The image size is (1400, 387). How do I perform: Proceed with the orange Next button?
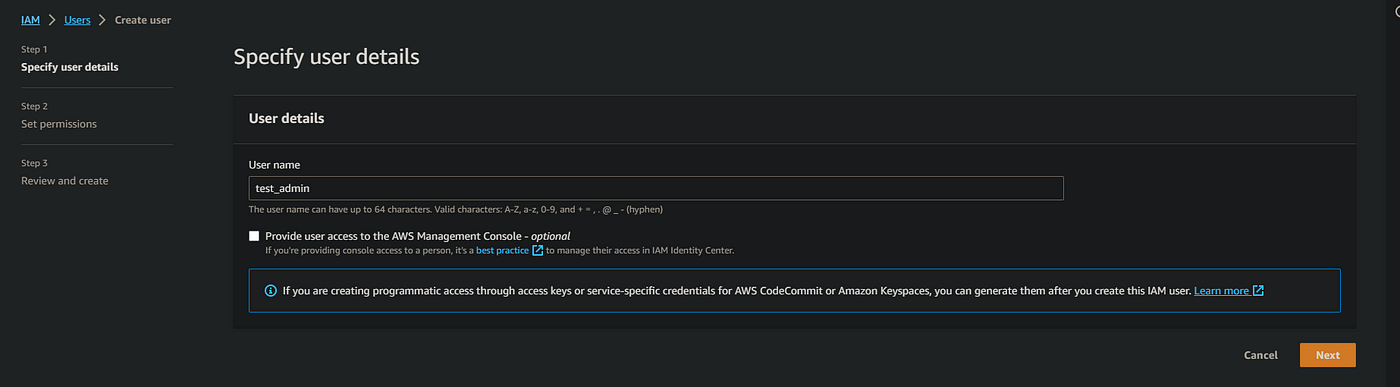[x=1327, y=355]
